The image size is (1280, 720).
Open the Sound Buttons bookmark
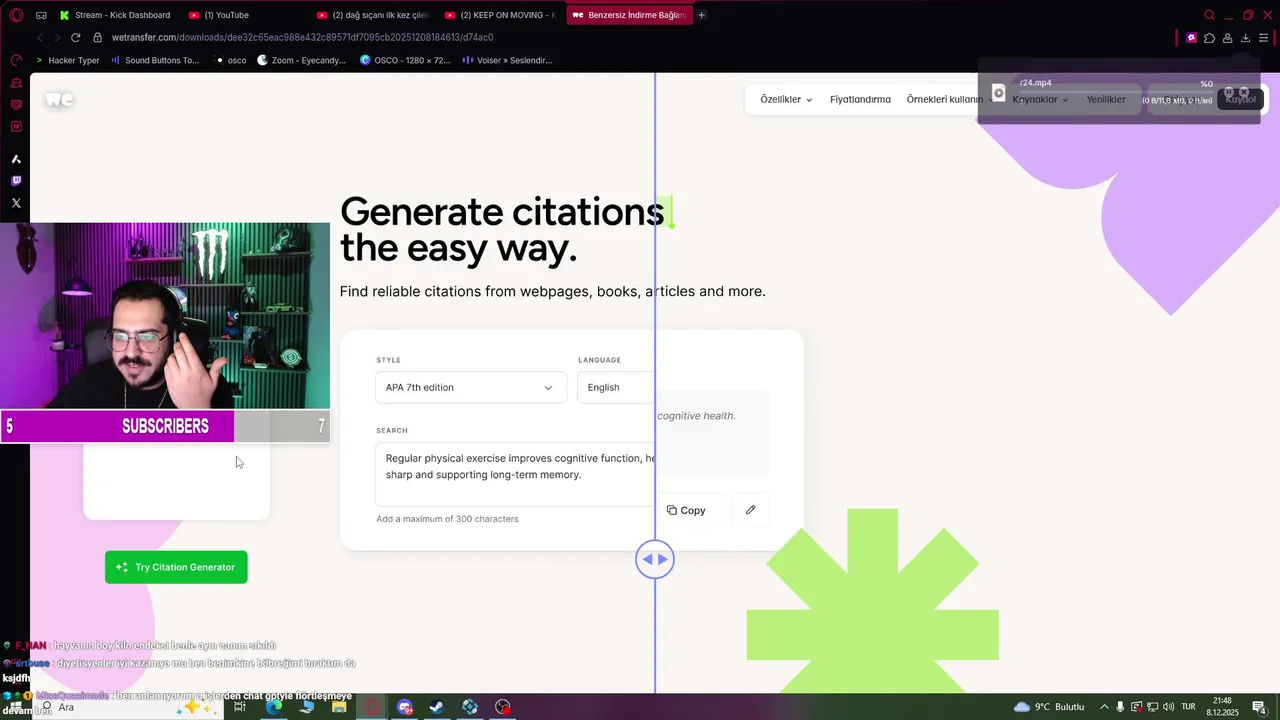155,60
